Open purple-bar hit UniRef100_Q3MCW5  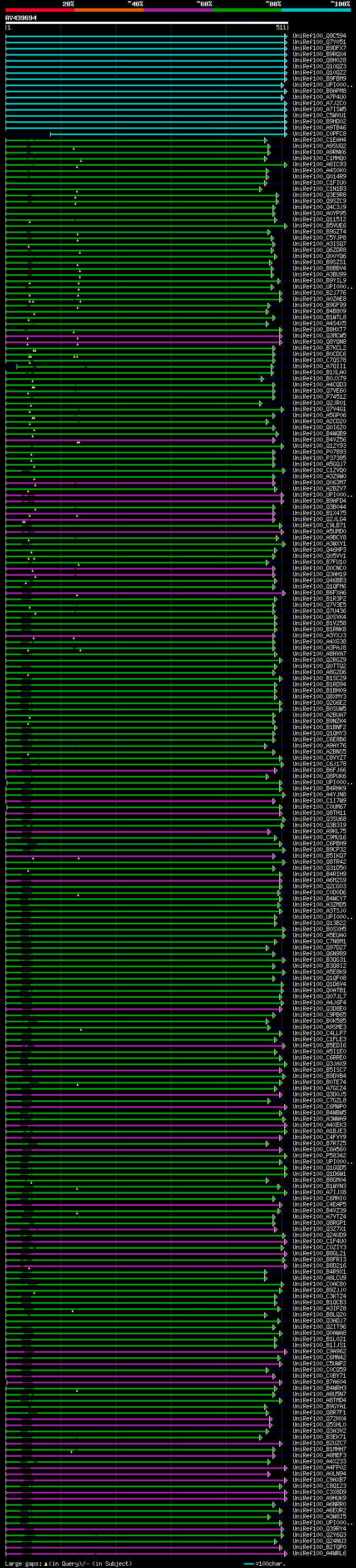tap(319, 335)
